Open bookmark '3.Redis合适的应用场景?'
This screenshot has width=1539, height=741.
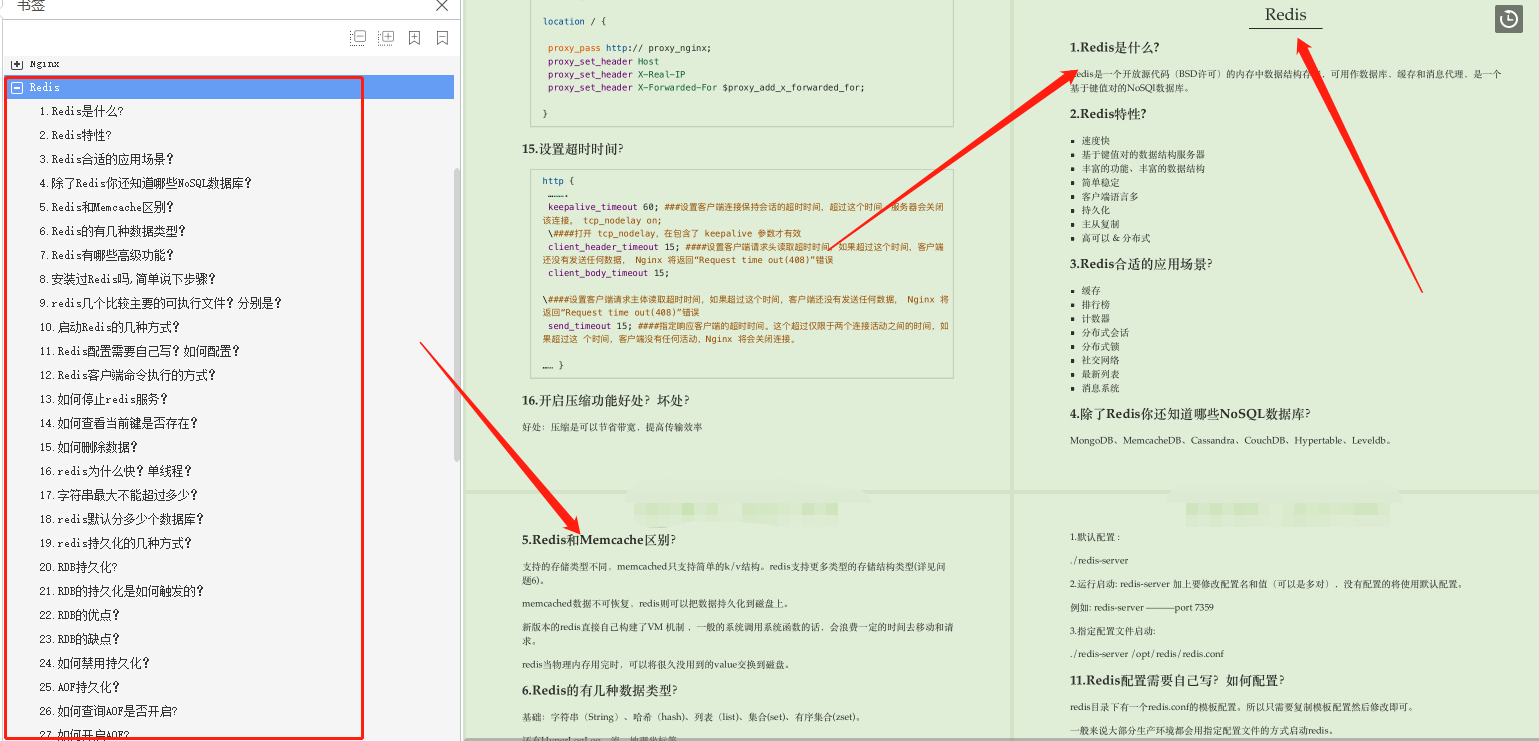[x=107, y=160]
